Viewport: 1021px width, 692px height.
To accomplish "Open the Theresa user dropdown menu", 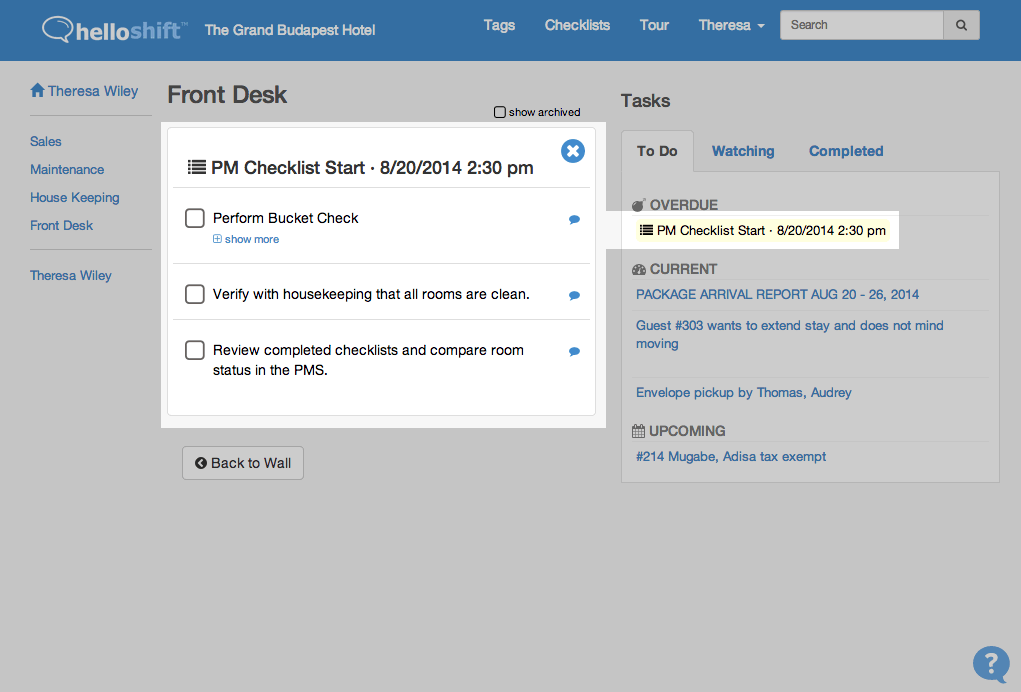I will [x=731, y=25].
